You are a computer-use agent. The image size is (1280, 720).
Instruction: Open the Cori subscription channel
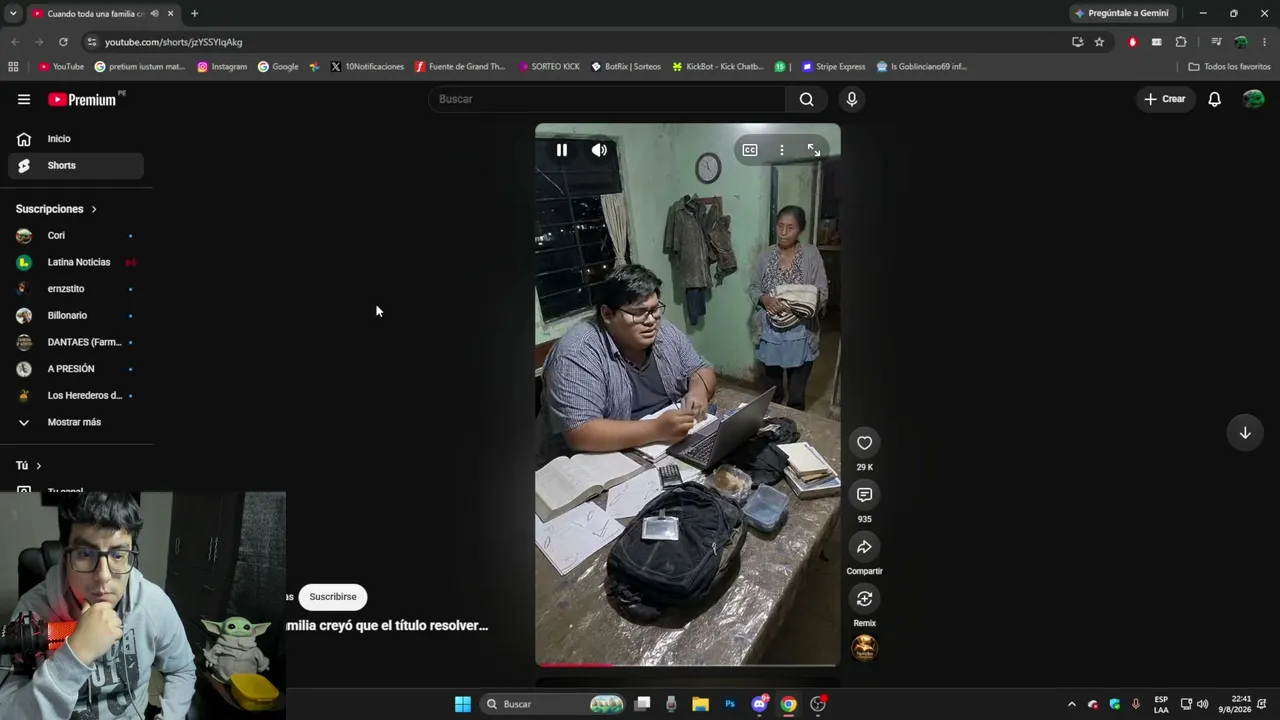click(76, 236)
